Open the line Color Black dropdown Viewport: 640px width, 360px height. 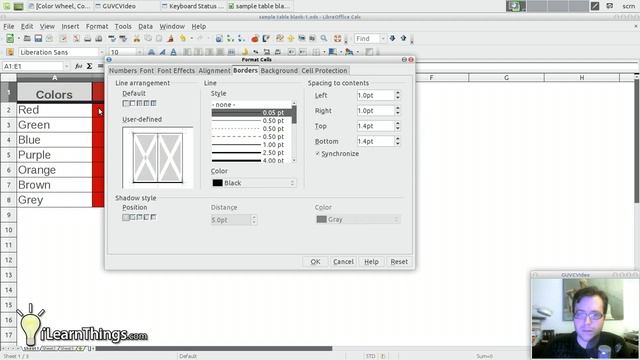coord(253,183)
